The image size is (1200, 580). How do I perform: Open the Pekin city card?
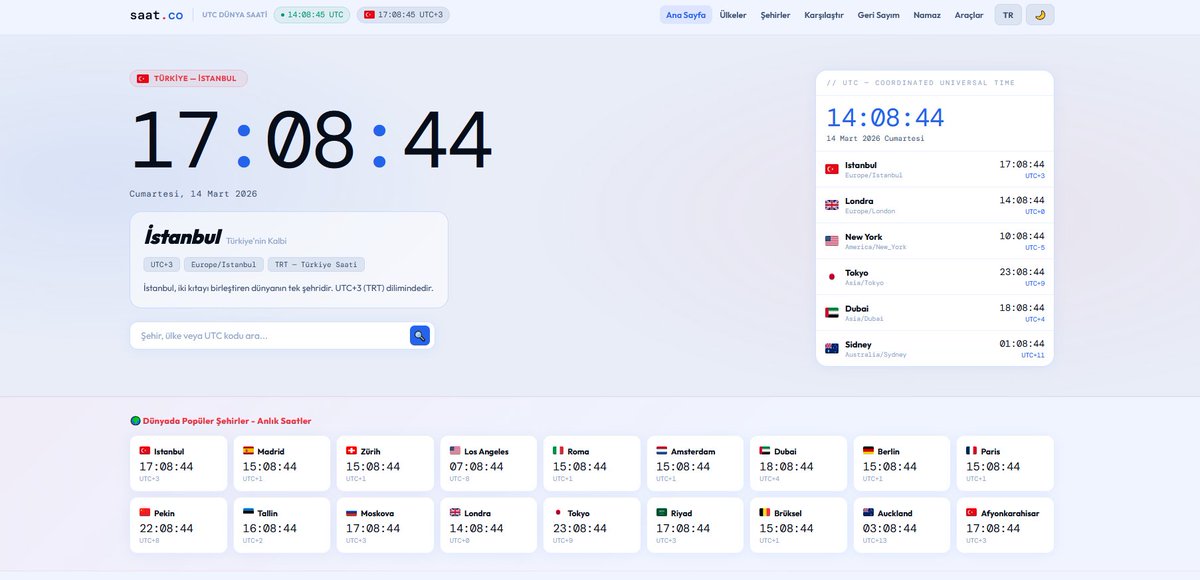[178, 525]
